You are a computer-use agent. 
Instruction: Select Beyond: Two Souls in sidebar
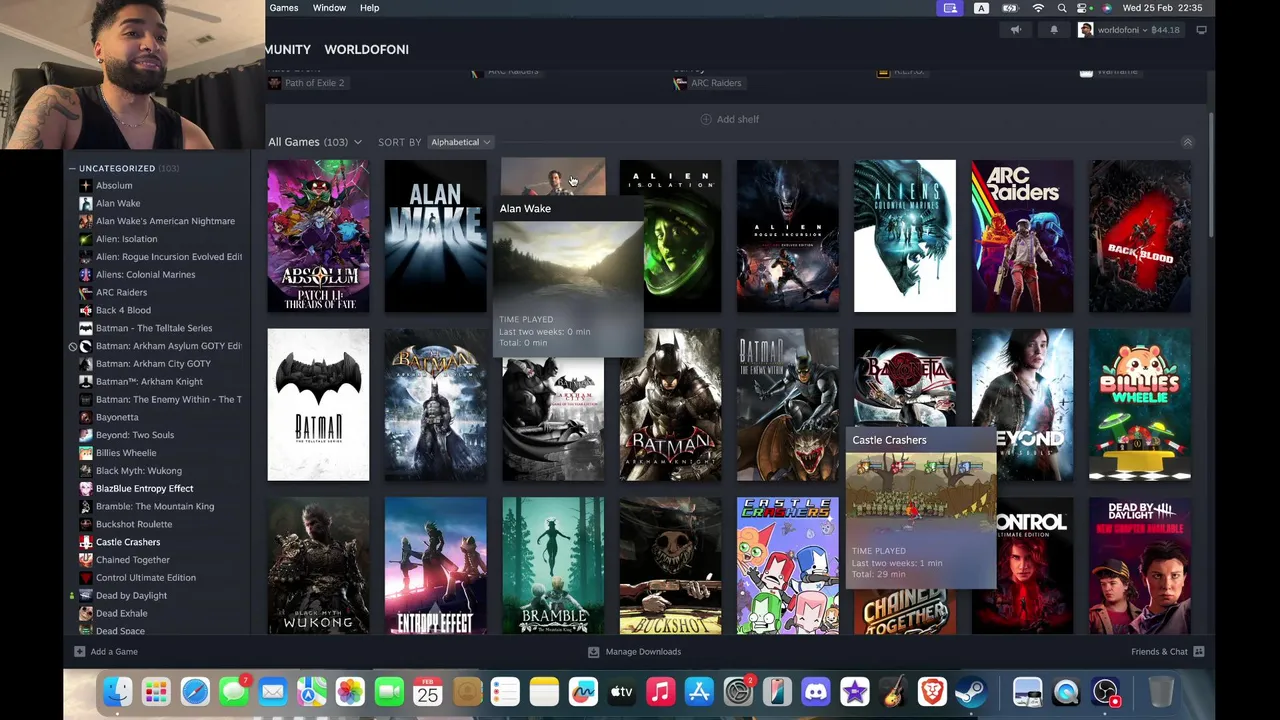[x=134, y=435]
